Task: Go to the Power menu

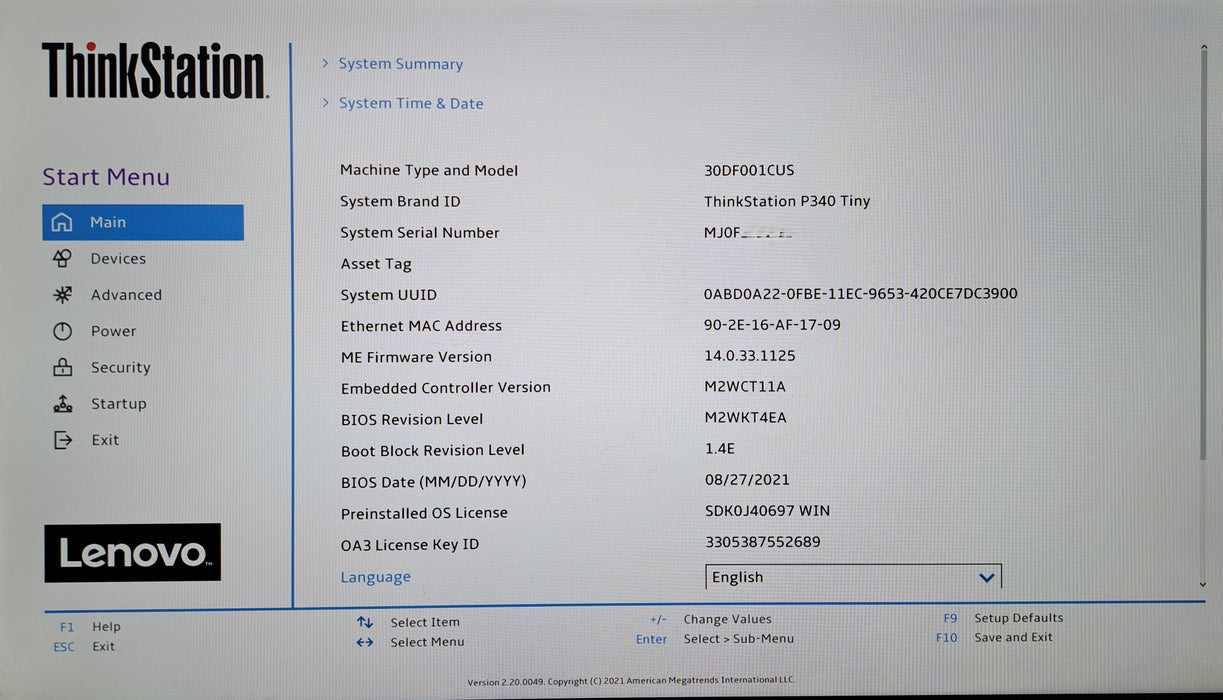Action: 113,331
